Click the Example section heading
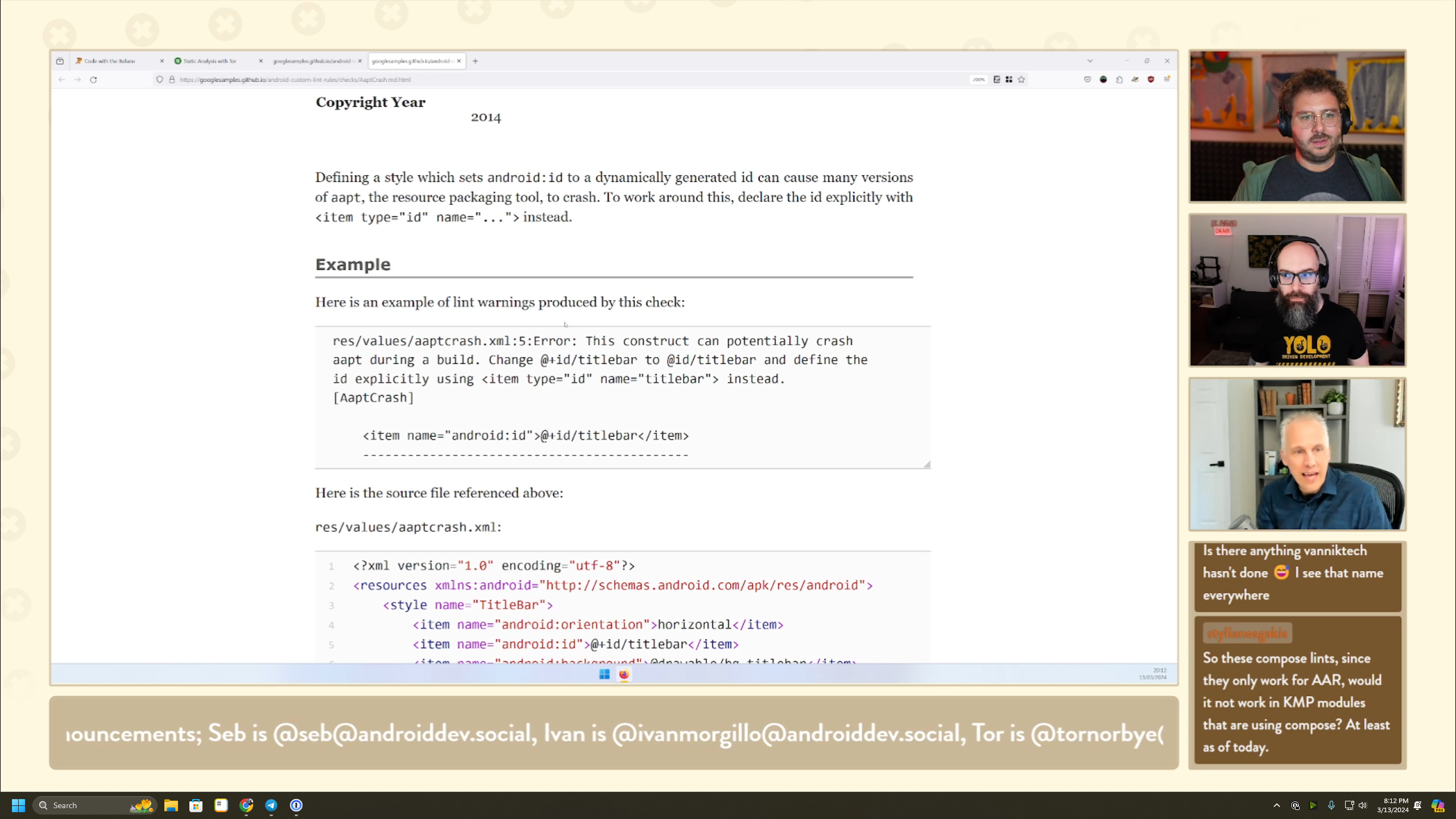The height and width of the screenshot is (819, 1456). [x=353, y=264]
